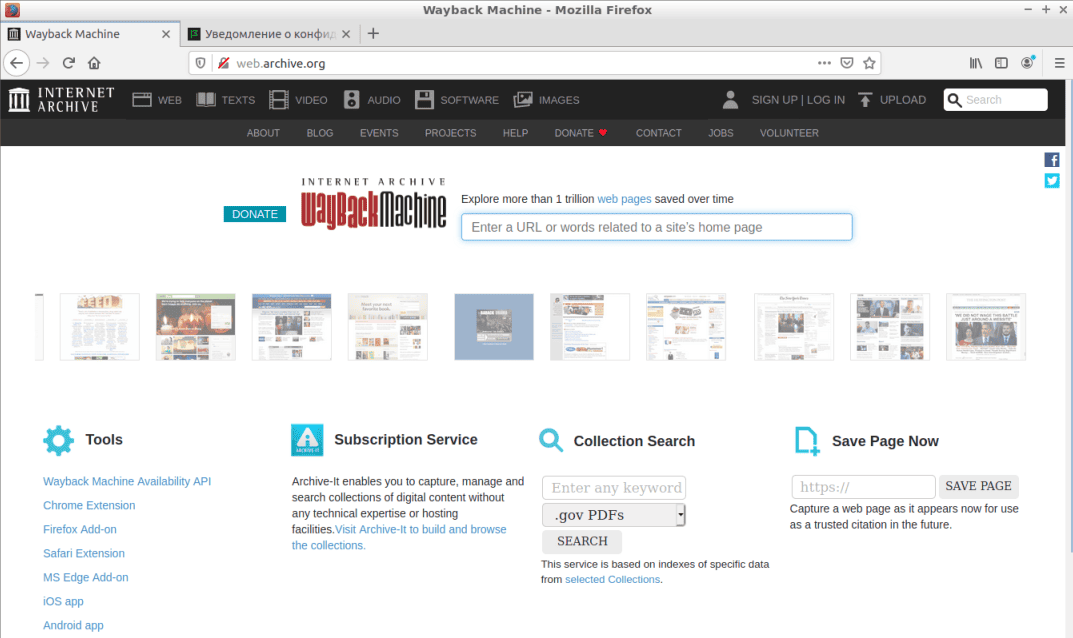
Task: Click the Upload arrow icon
Action: coord(865,100)
